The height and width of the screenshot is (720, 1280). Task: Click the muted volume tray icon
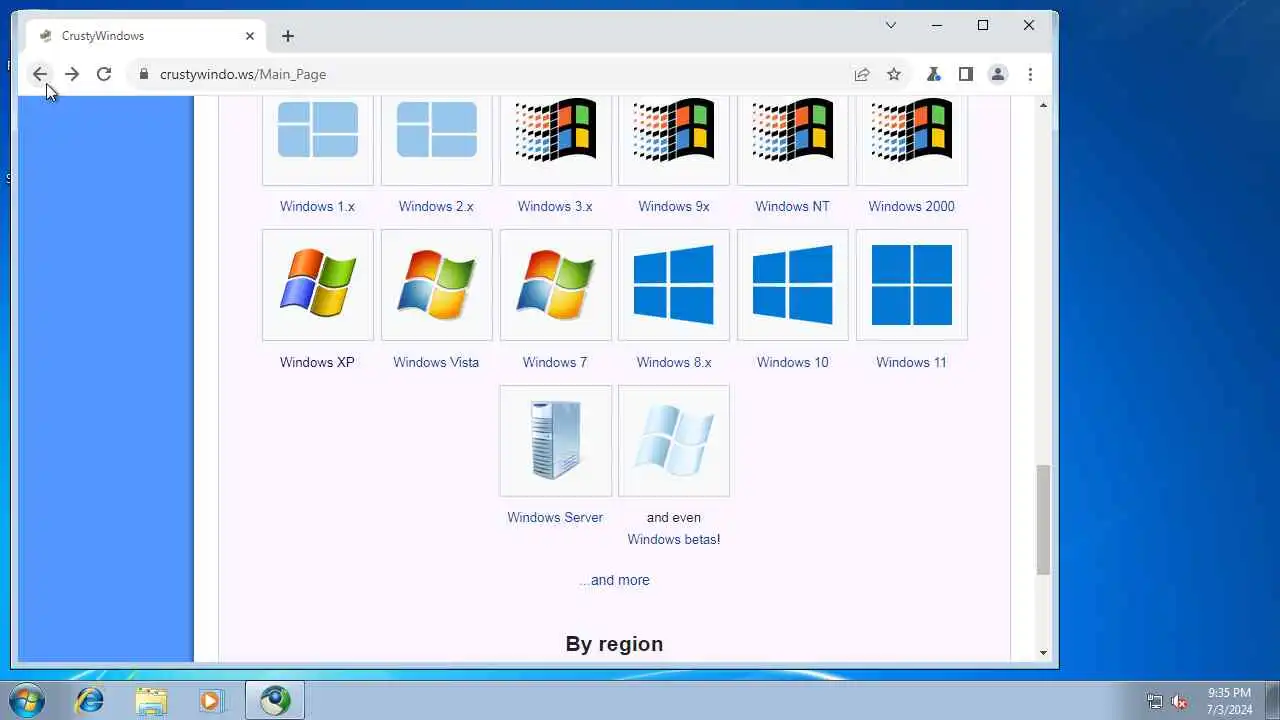pyautogui.click(x=1180, y=701)
